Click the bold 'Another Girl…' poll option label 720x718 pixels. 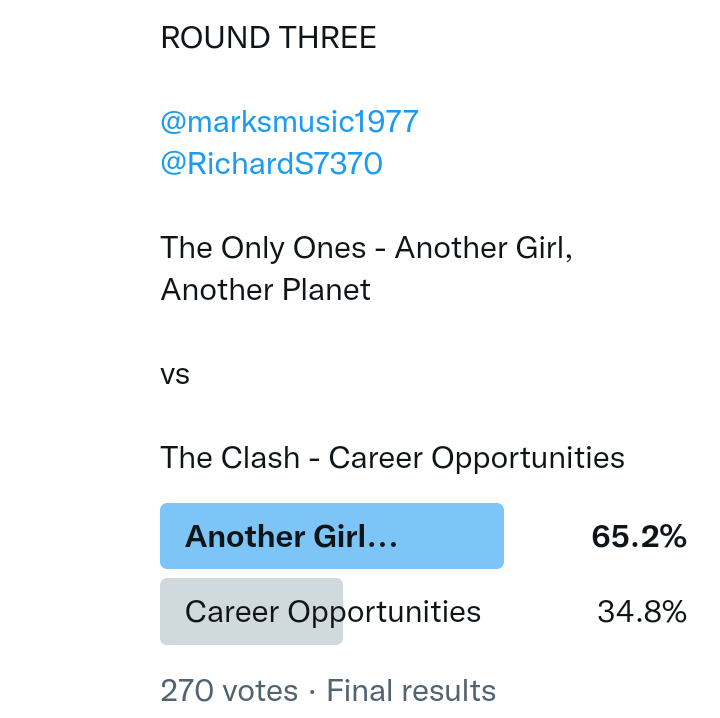point(291,537)
